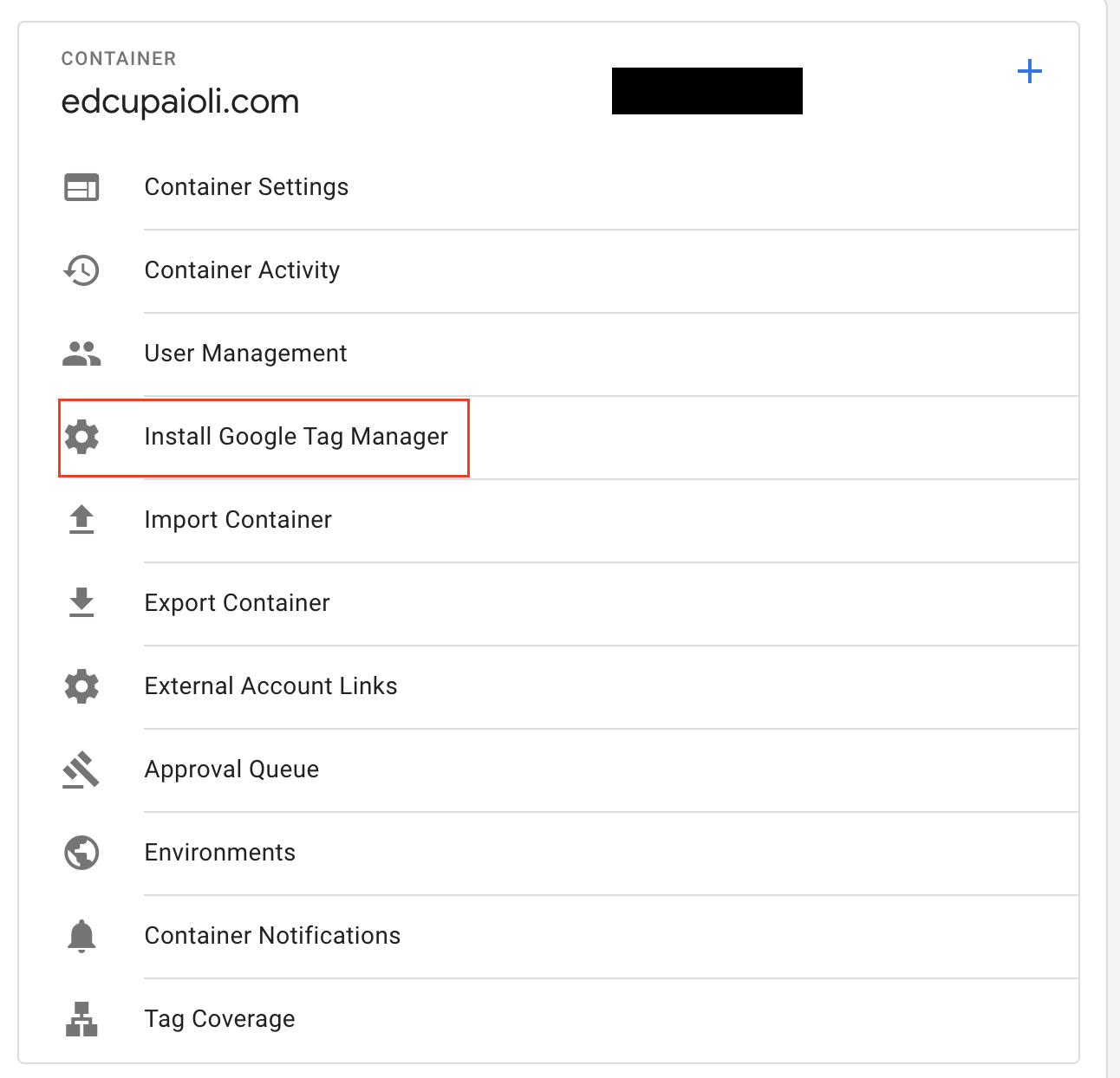Click gear icon beside Install Google Tag Manager
The height and width of the screenshot is (1078, 1120).
pos(81,437)
